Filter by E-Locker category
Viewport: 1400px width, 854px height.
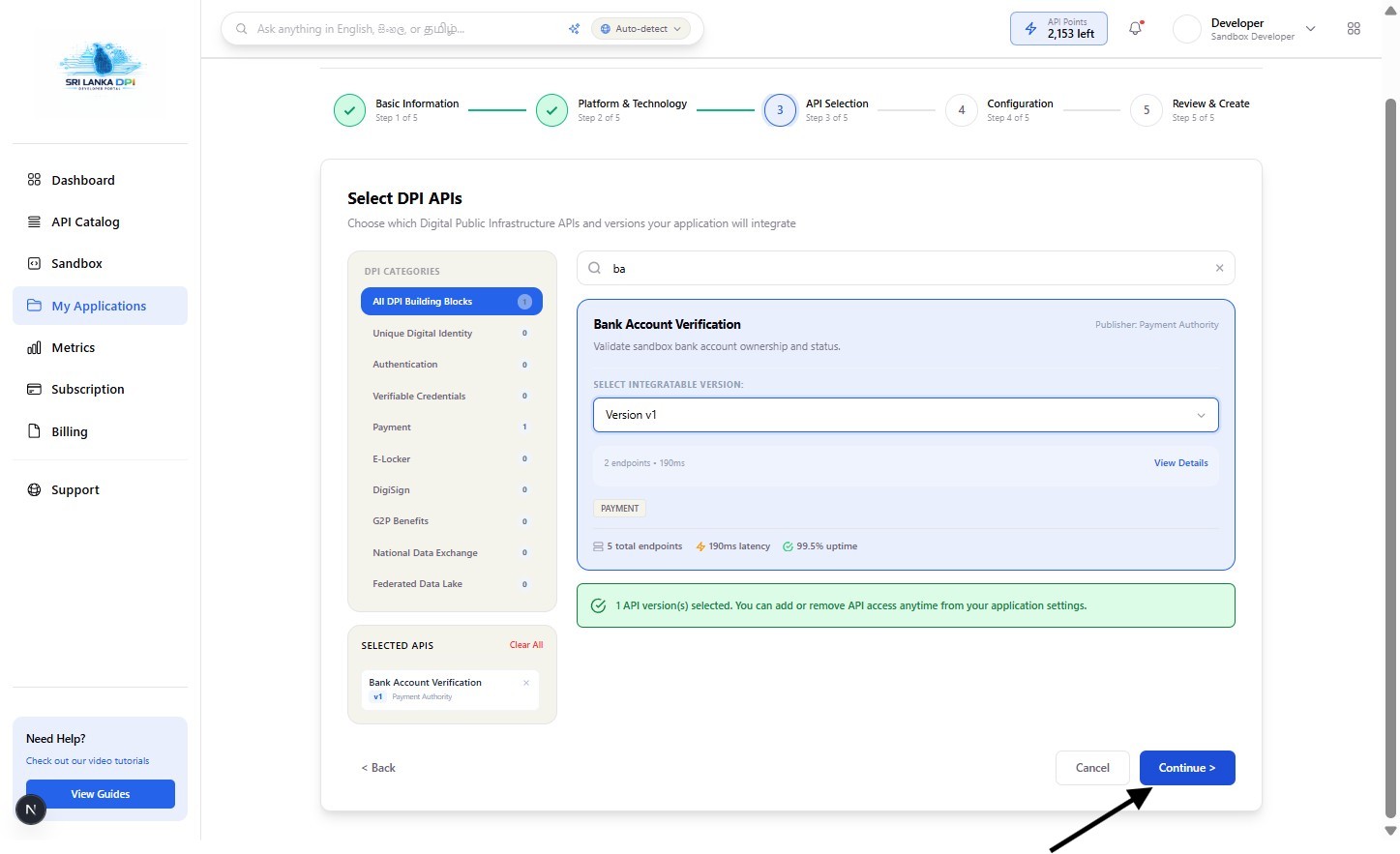pos(452,458)
